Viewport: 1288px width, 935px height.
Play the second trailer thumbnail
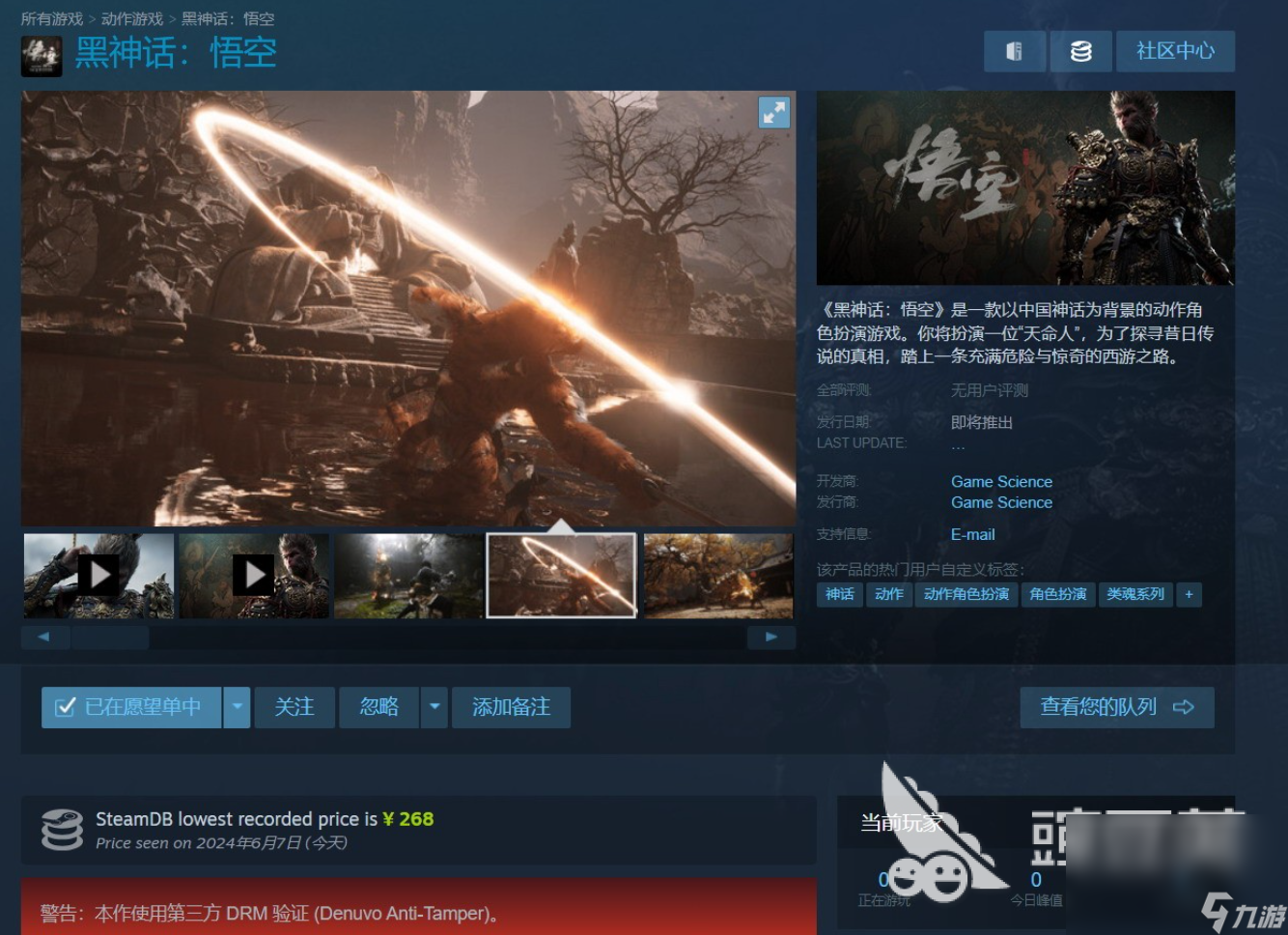pos(254,576)
